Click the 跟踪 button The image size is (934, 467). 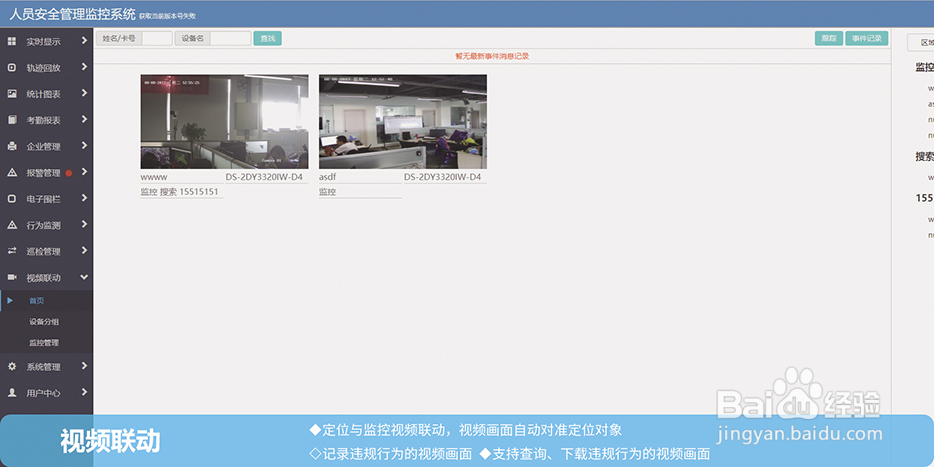tap(829, 39)
